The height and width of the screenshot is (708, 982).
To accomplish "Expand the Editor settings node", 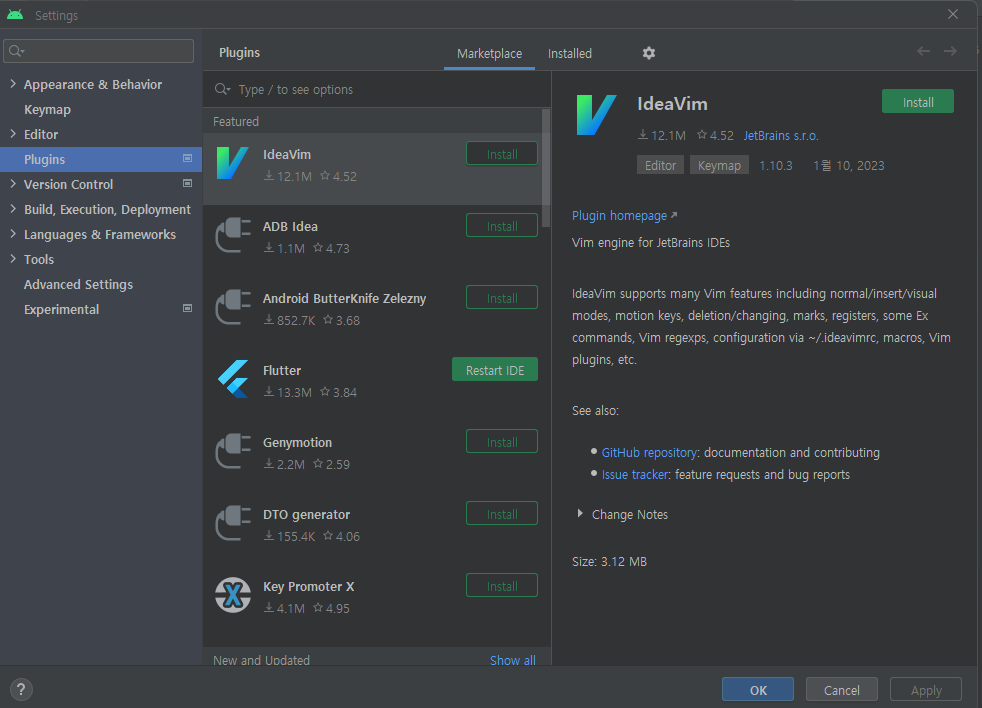I will 13,133.
